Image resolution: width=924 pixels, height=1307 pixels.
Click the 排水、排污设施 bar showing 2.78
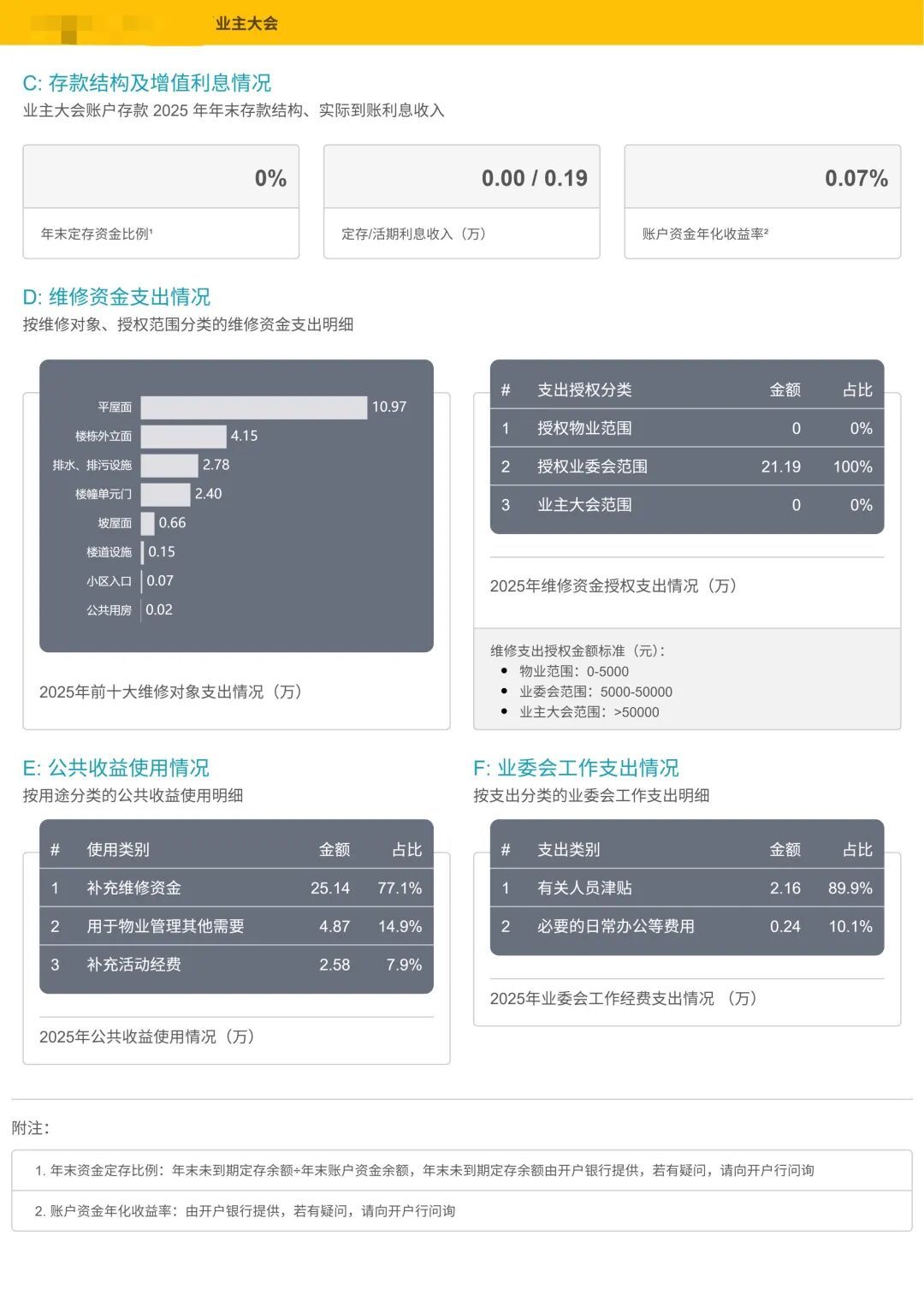pyautogui.click(x=169, y=466)
